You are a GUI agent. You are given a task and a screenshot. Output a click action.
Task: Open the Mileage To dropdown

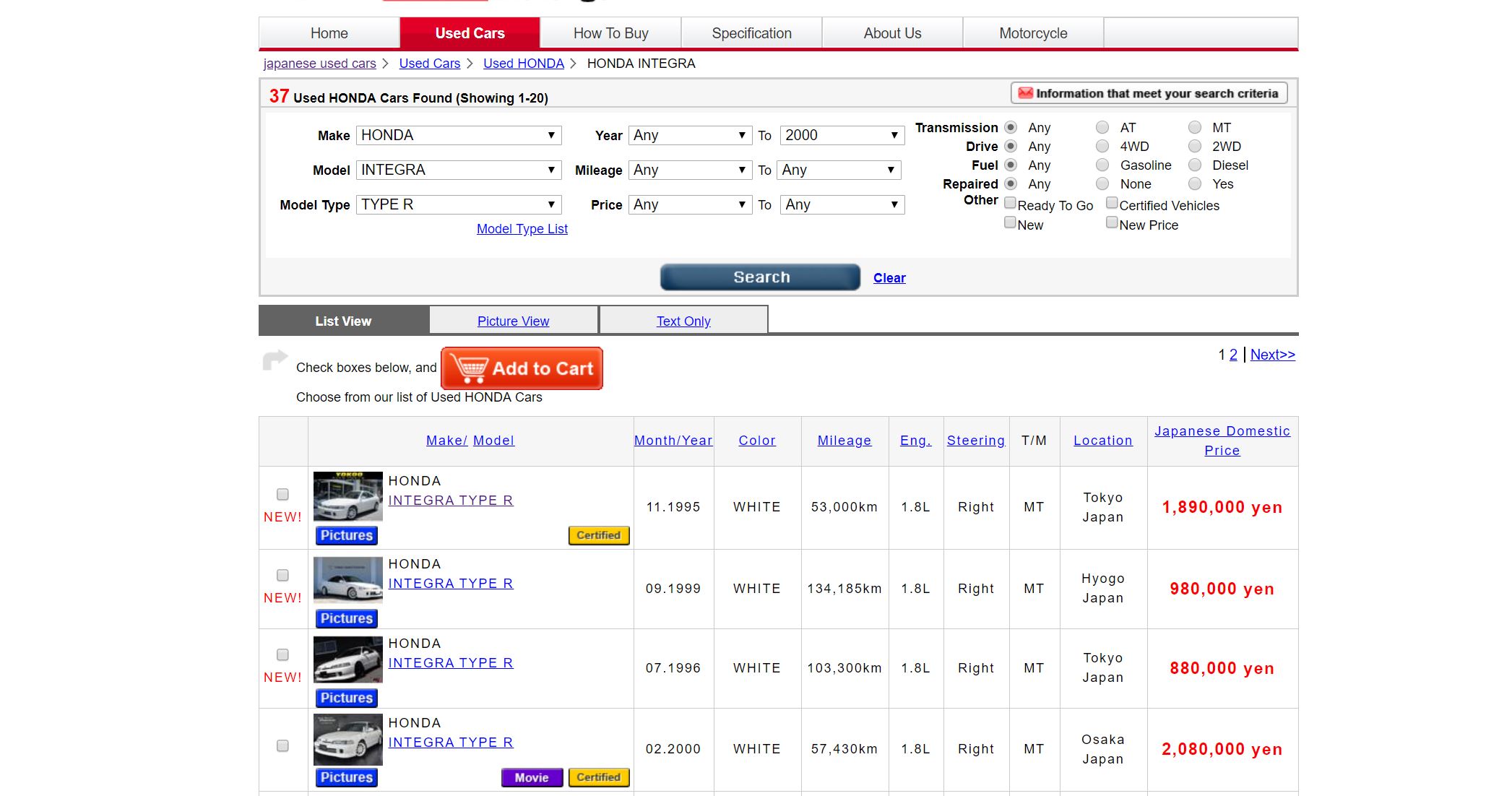click(839, 170)
